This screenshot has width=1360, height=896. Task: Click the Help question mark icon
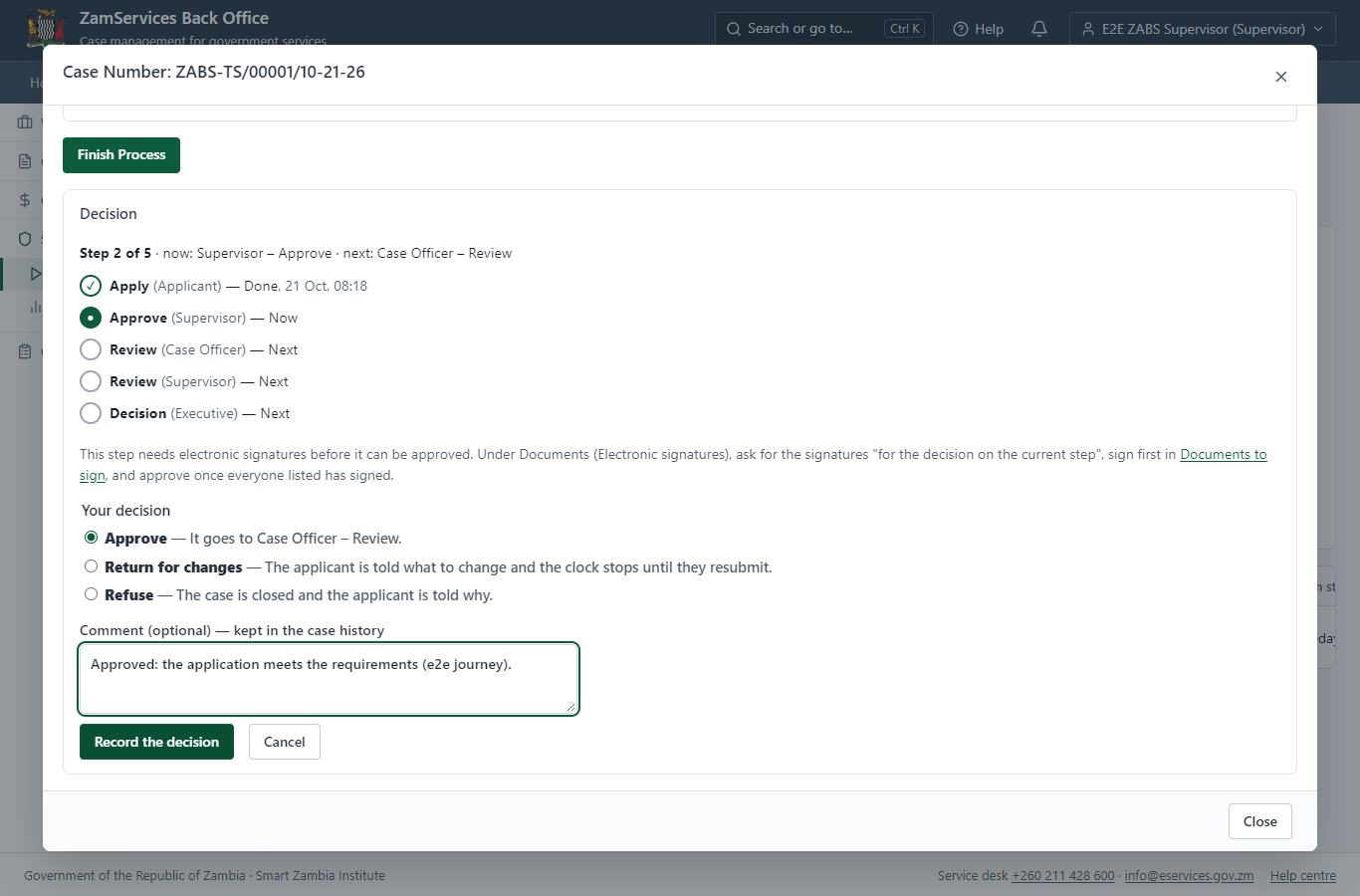961,29
